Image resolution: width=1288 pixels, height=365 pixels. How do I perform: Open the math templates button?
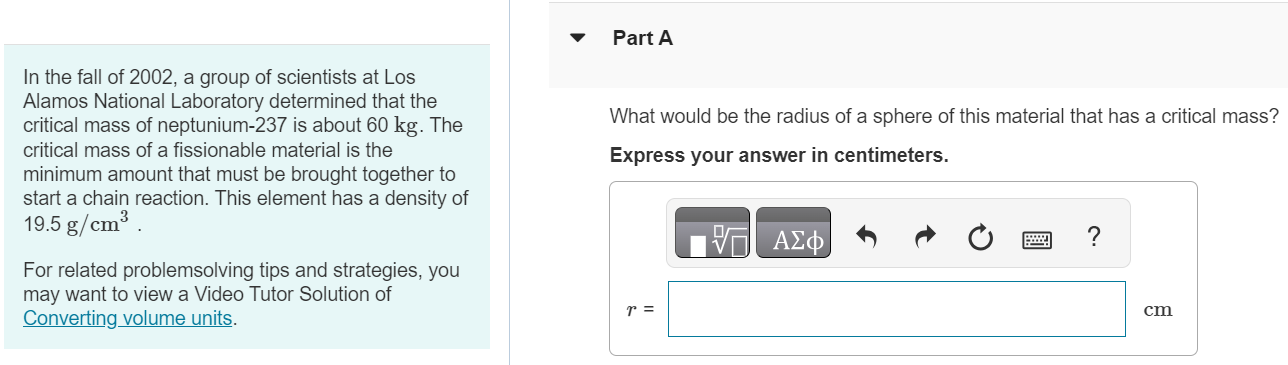(x=713, y=233)
